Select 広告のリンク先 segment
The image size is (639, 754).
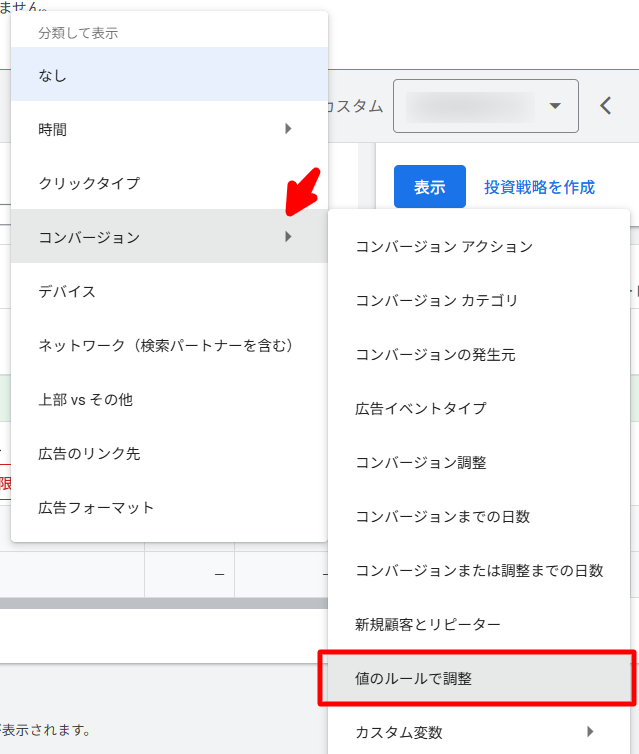click(169, 452)
